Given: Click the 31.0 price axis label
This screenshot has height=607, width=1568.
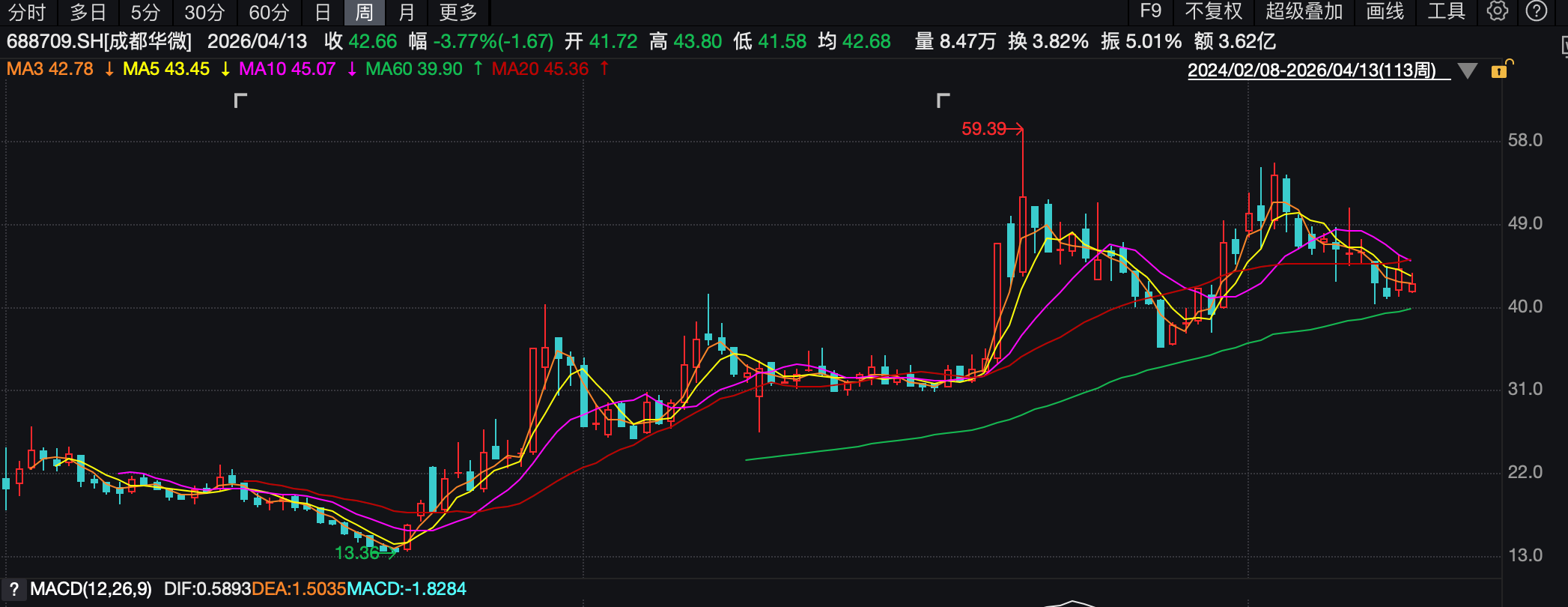Looking at the screenshot, I should 1525,389.
